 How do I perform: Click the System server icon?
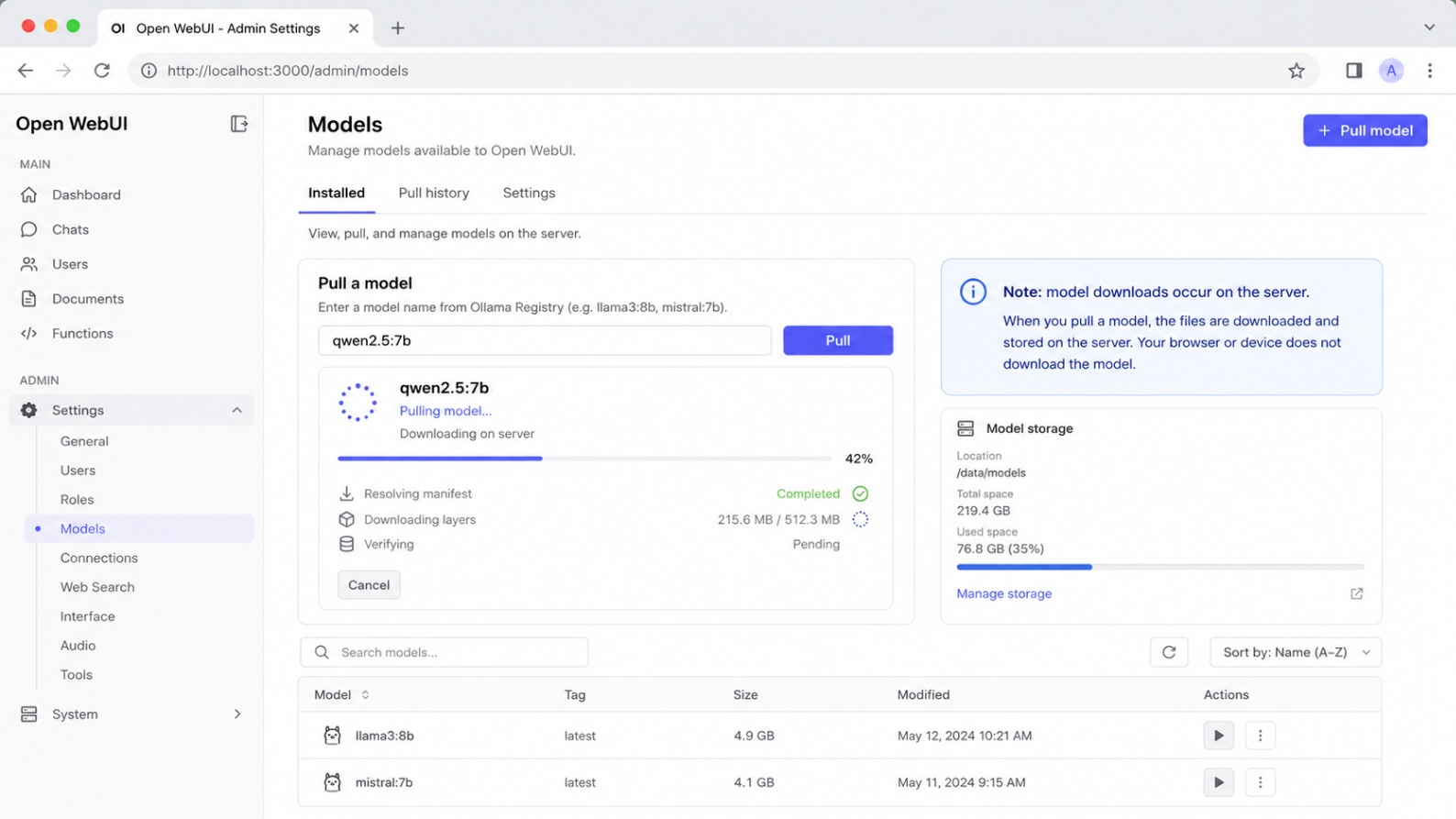[29, 714]
